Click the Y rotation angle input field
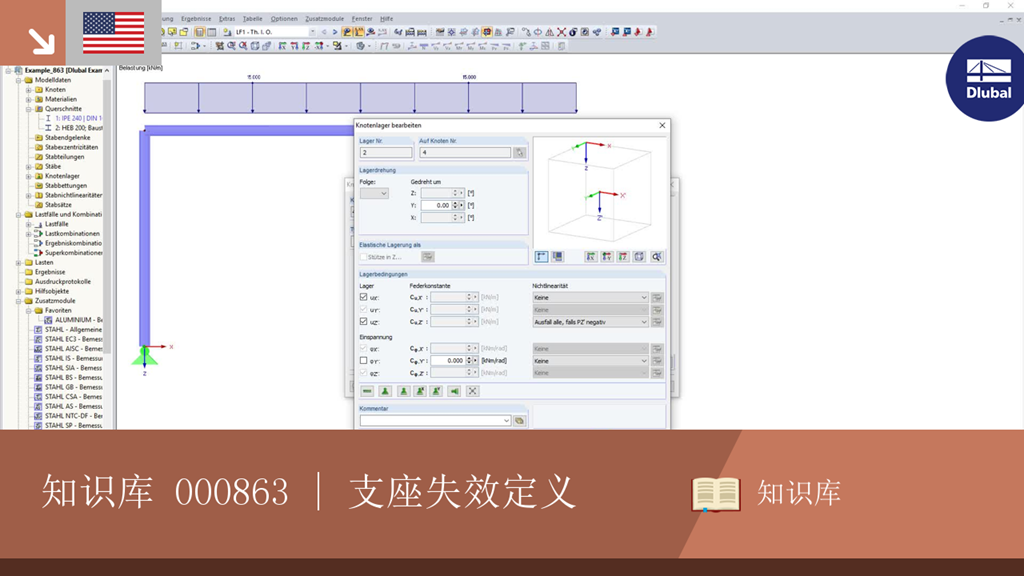This screenshot has width=1024, height=576. click(x=436, y=205)
